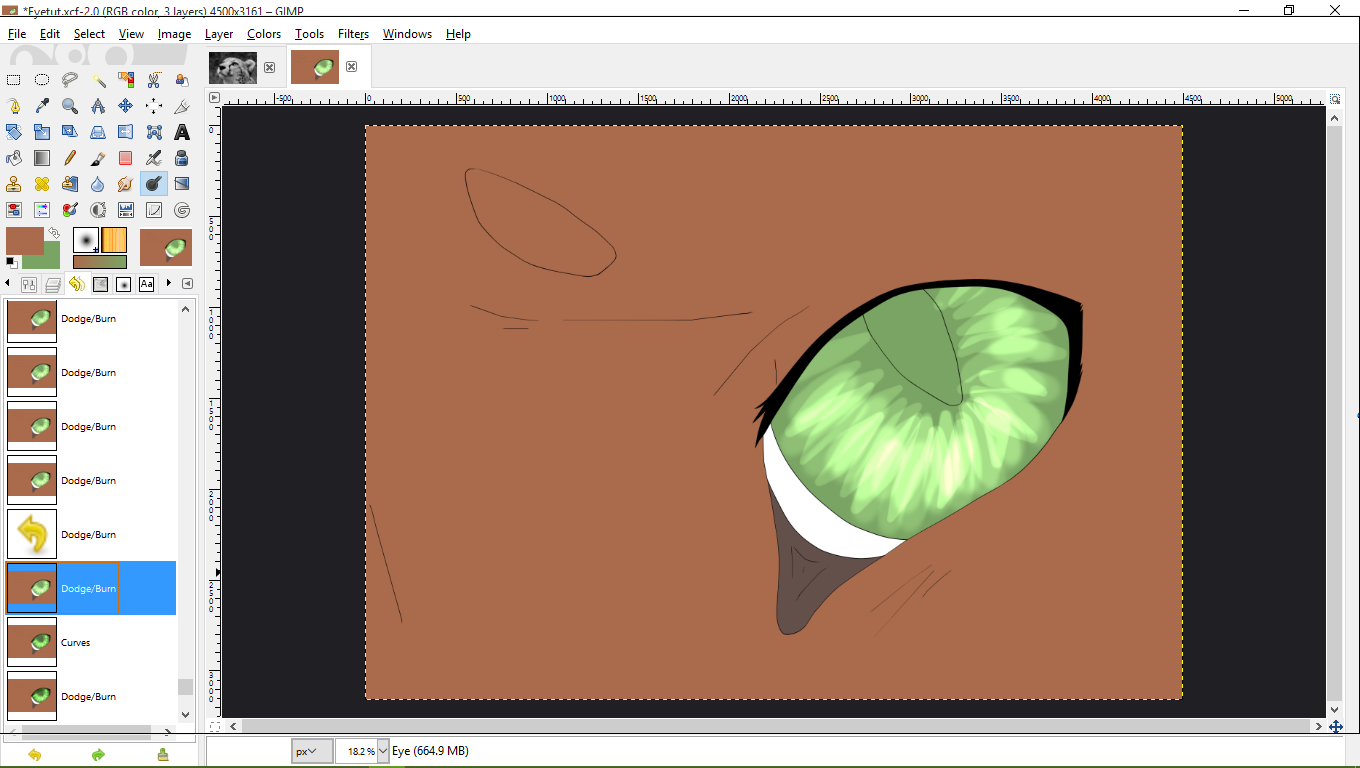Toggle zoom image when window resizes
This screenshot has width=1360, height=768.
coord(1335,98)
